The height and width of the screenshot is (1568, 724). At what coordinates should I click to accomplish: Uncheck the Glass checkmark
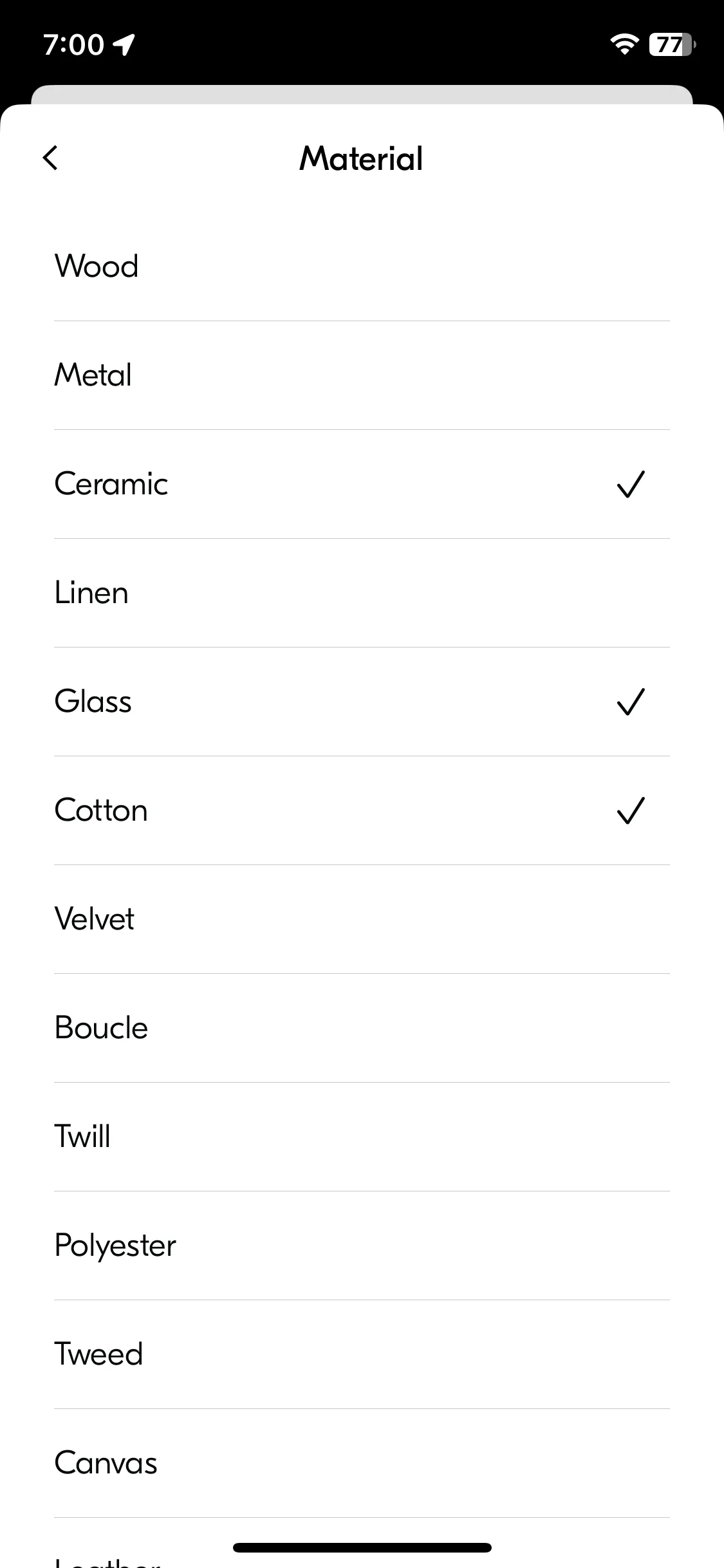coord(631,702)
